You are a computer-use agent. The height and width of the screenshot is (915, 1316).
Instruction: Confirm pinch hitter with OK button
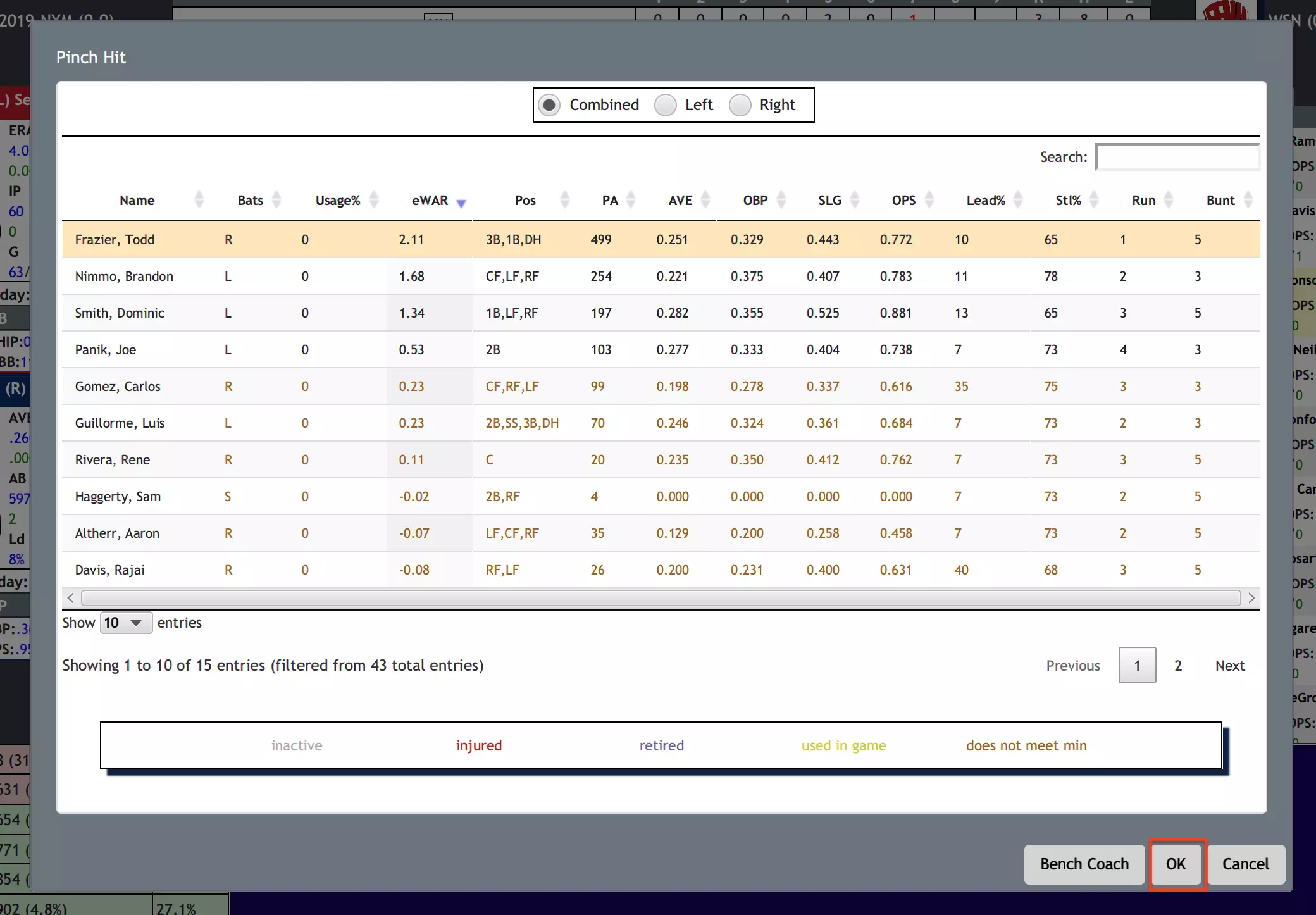tap(1176, 864)
